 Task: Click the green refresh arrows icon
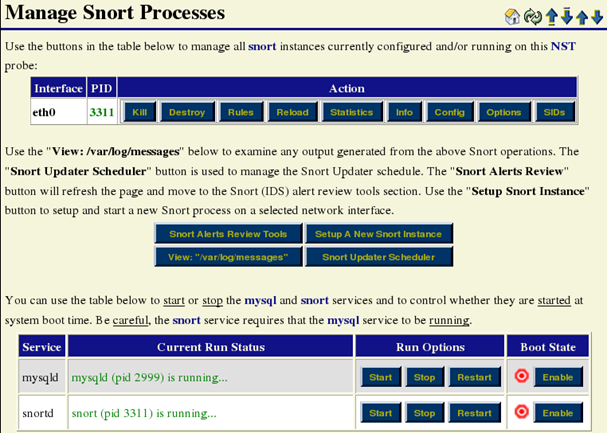[531, 17]
